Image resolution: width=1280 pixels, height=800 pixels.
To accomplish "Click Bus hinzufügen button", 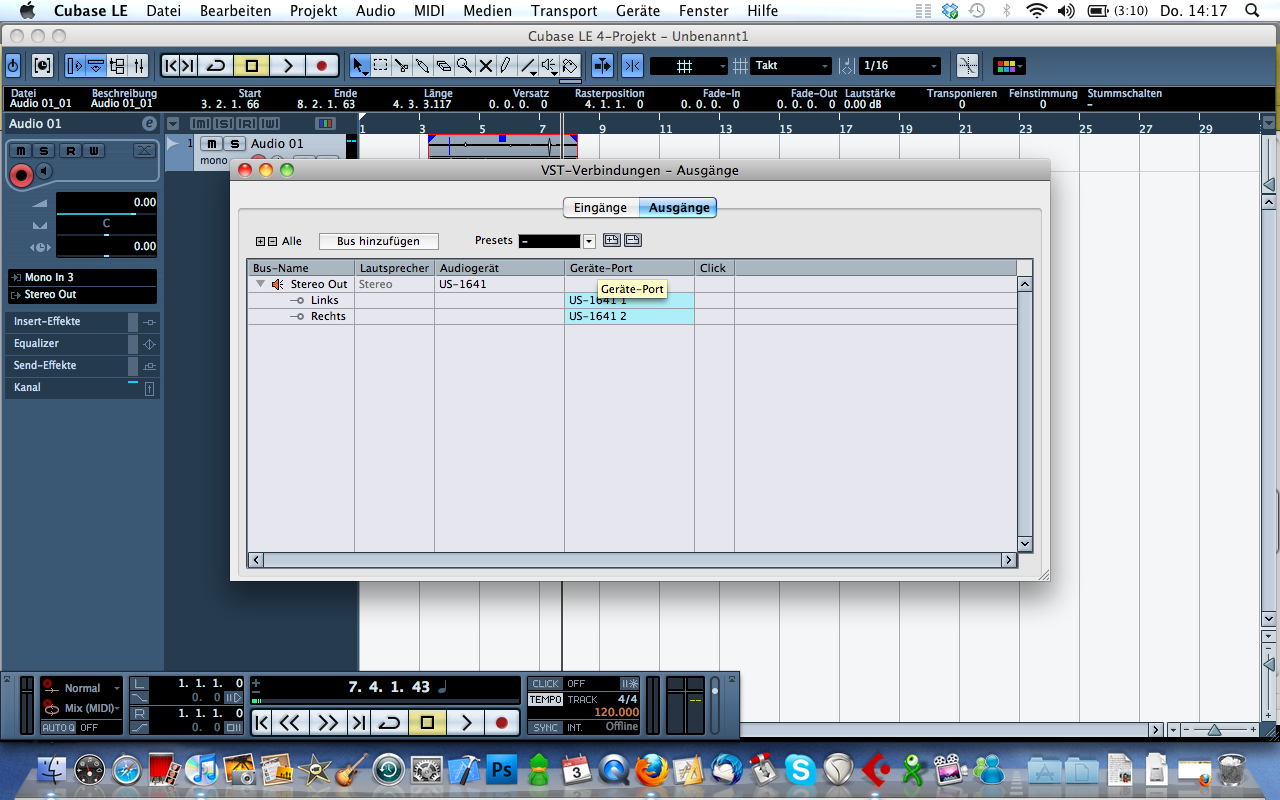I will [379, 241].
